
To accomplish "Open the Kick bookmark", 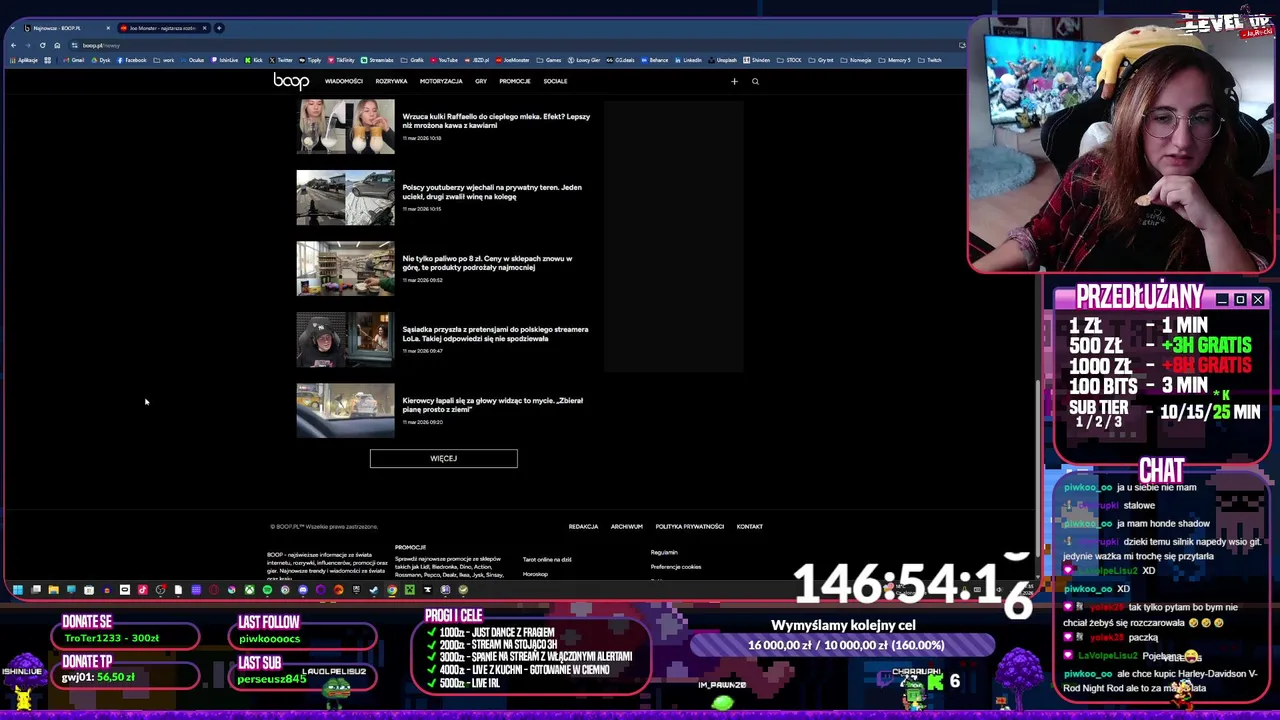I will pos(254,60).
